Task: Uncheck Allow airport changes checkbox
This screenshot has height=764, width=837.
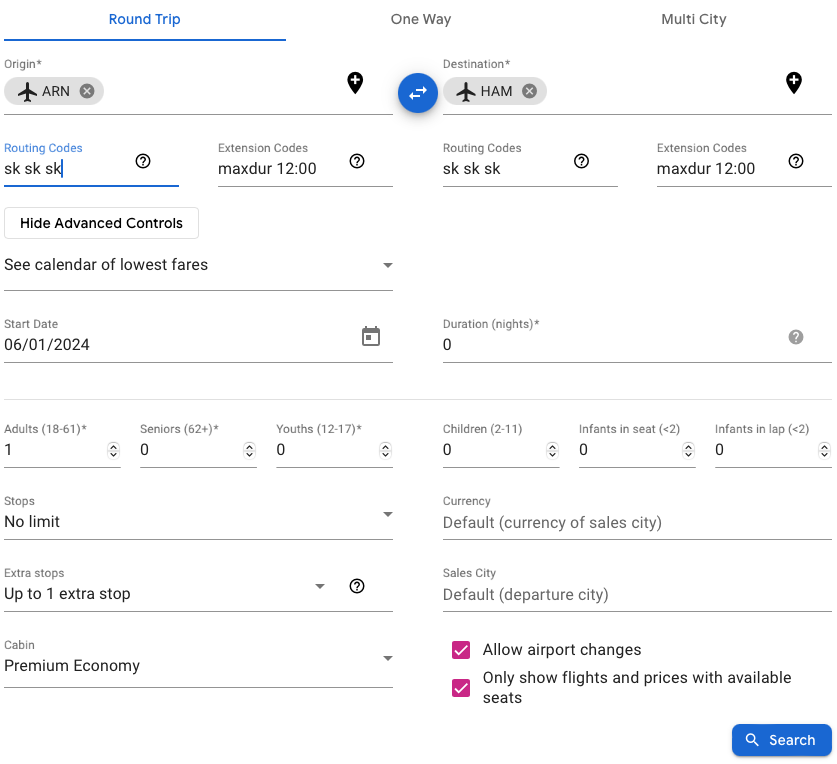Action: (461, 650)
